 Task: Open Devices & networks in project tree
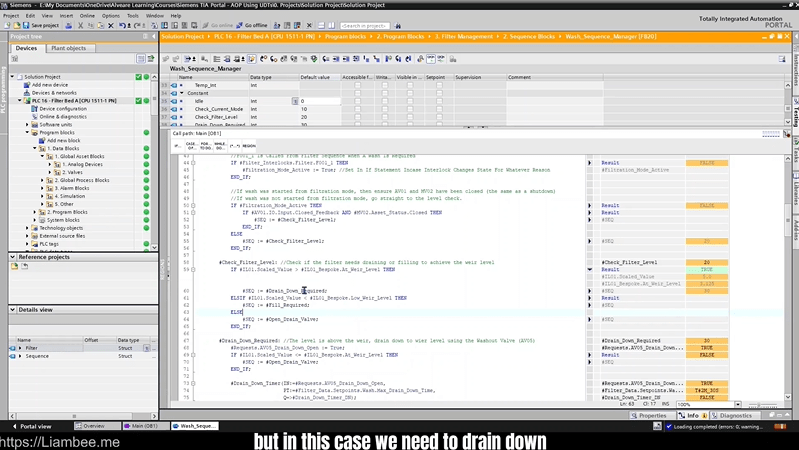pos(54,93)
